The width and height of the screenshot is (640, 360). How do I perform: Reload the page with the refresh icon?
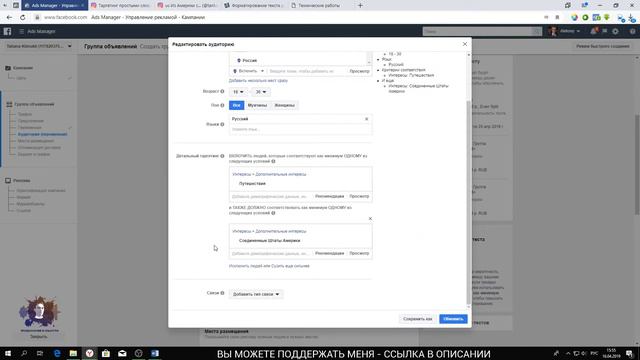tap(22, 18)
